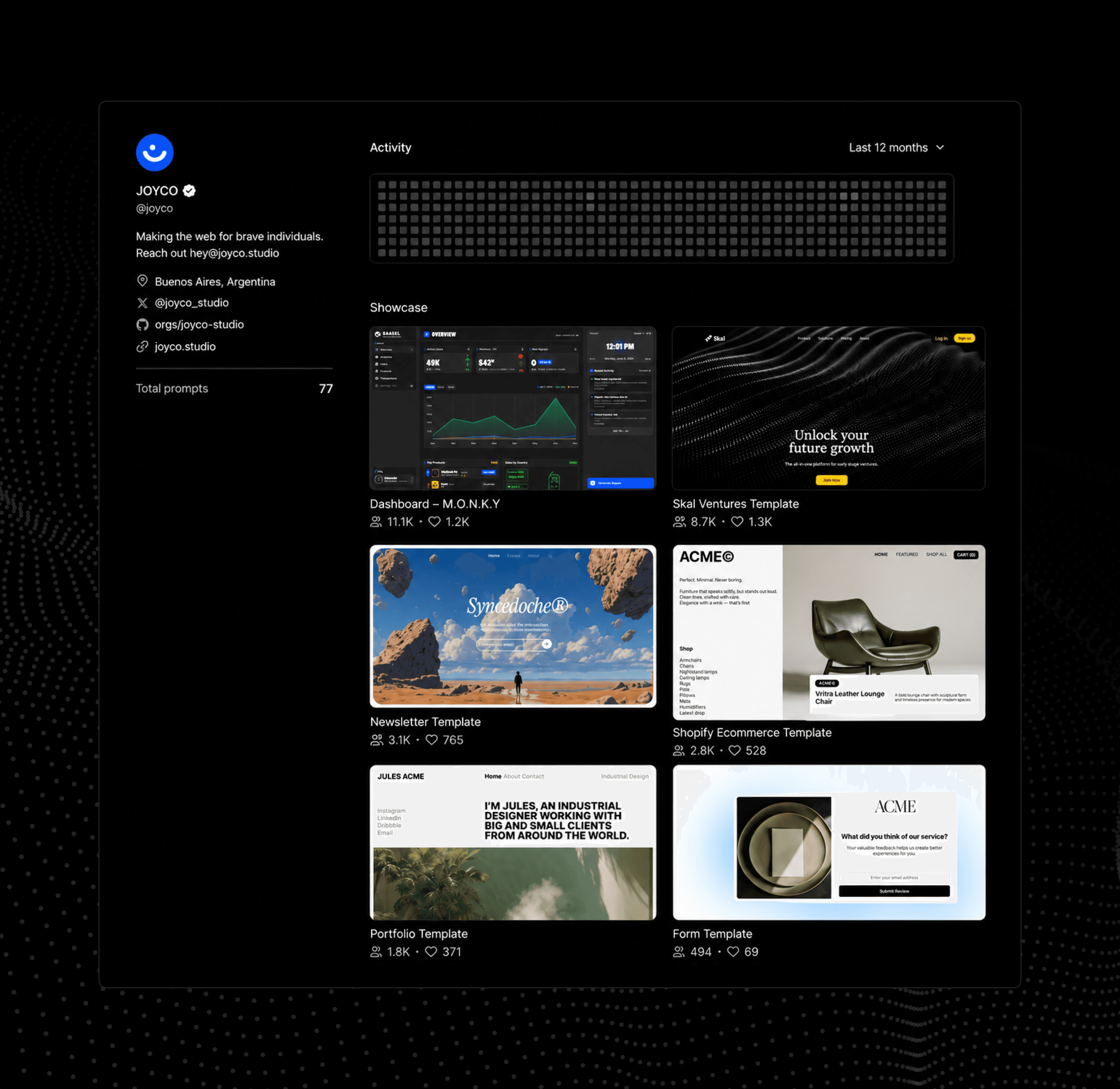The image size is (1120, 1089).
Task: Open the Jules Acme portfolio thumbnail
Action: (513, 842)
